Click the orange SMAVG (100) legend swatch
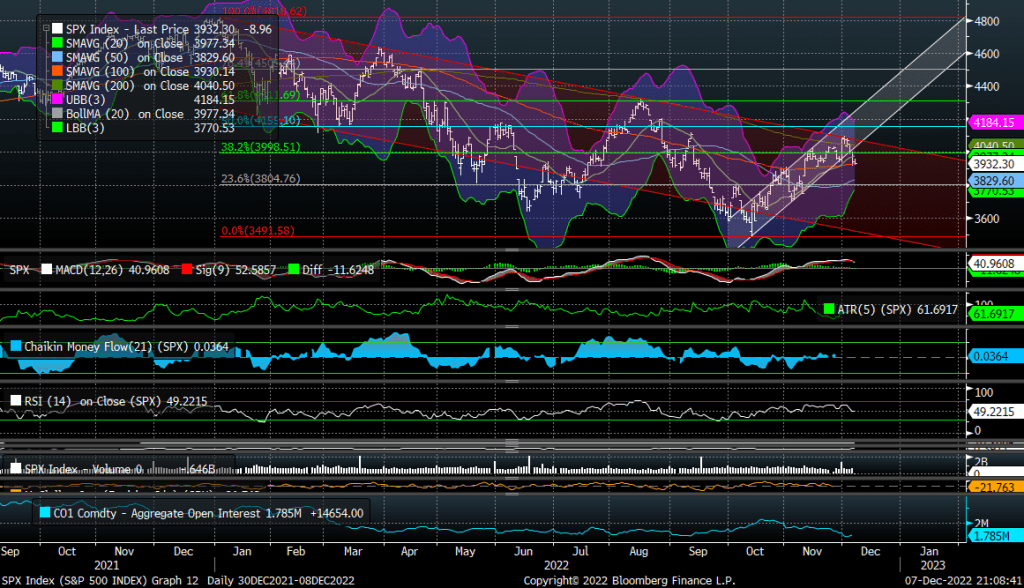 click(x=57, y=71)
